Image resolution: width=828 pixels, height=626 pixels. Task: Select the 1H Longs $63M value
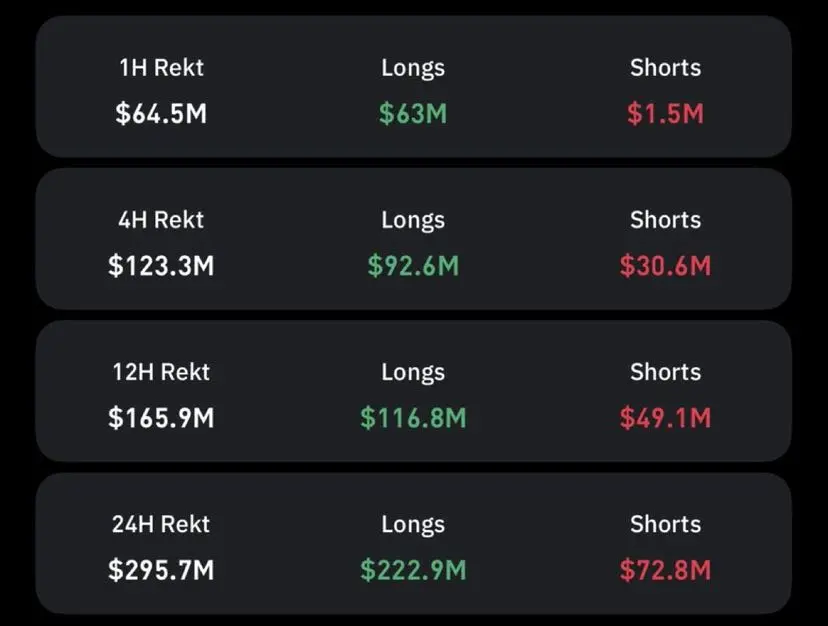click(413, 113)
